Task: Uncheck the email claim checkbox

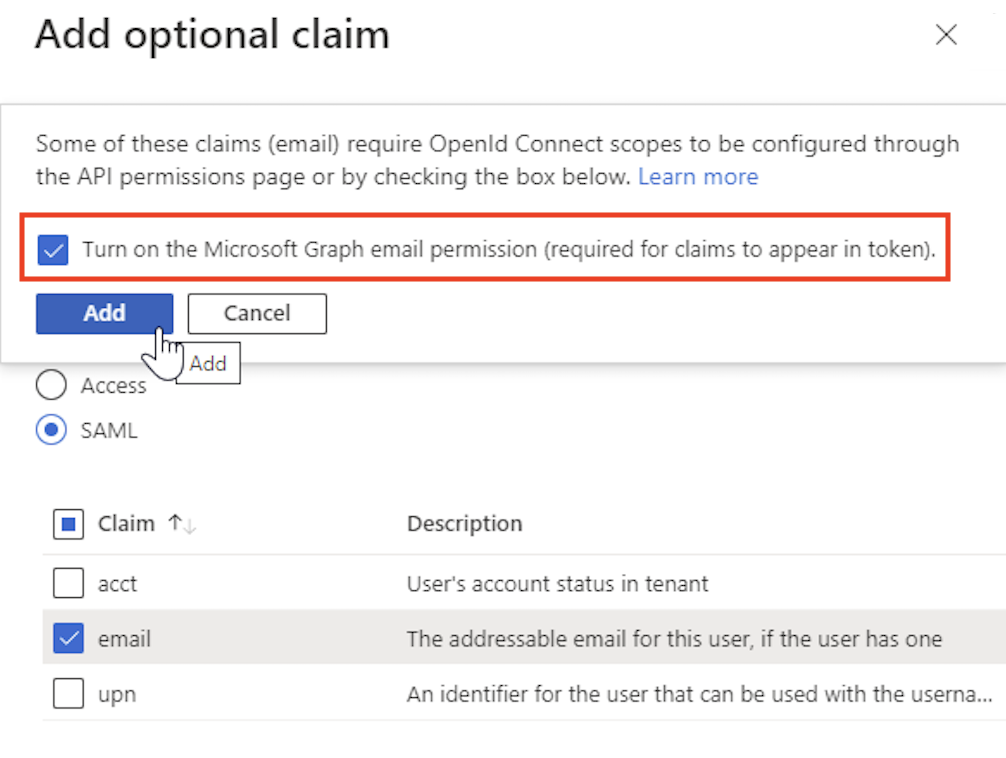Action: [x=68, y=638]
